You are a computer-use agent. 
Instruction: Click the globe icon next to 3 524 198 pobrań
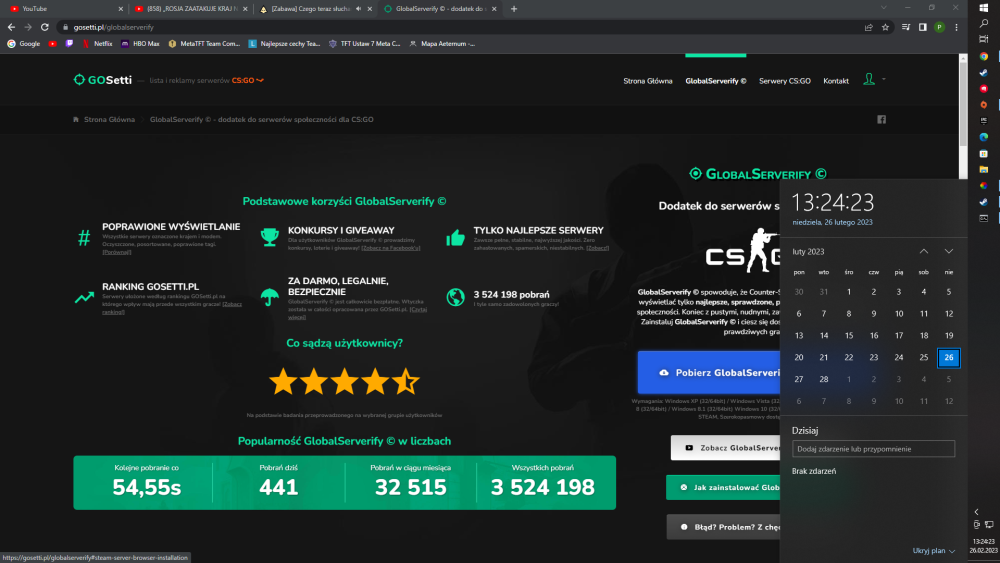point(455,296)
